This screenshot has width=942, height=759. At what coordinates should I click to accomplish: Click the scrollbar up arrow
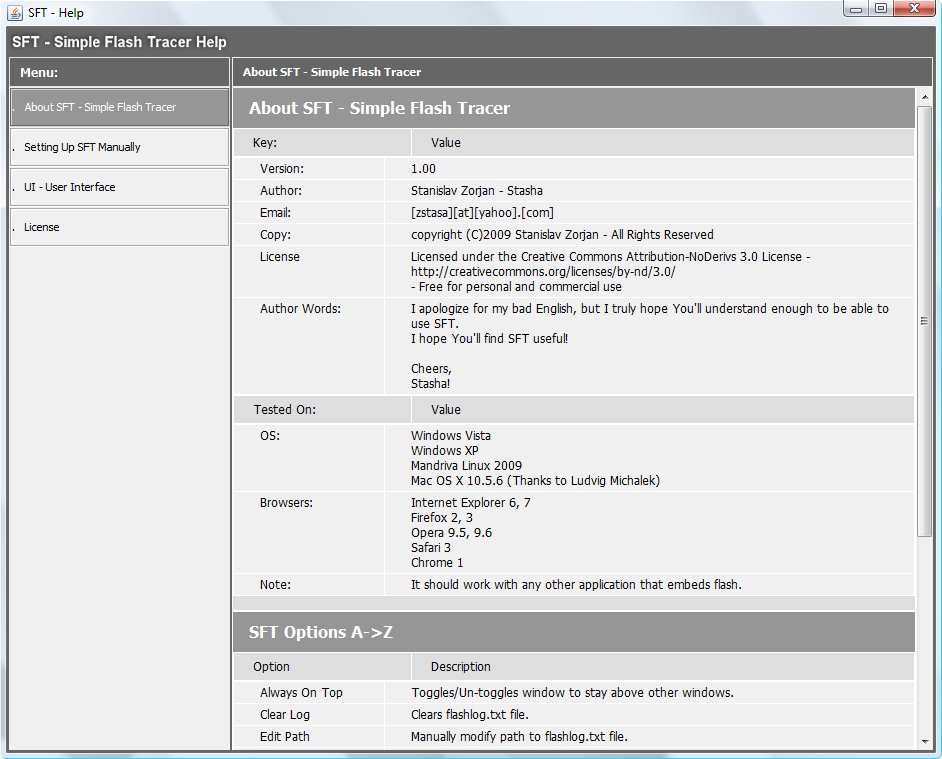click(x=925, y=97)
